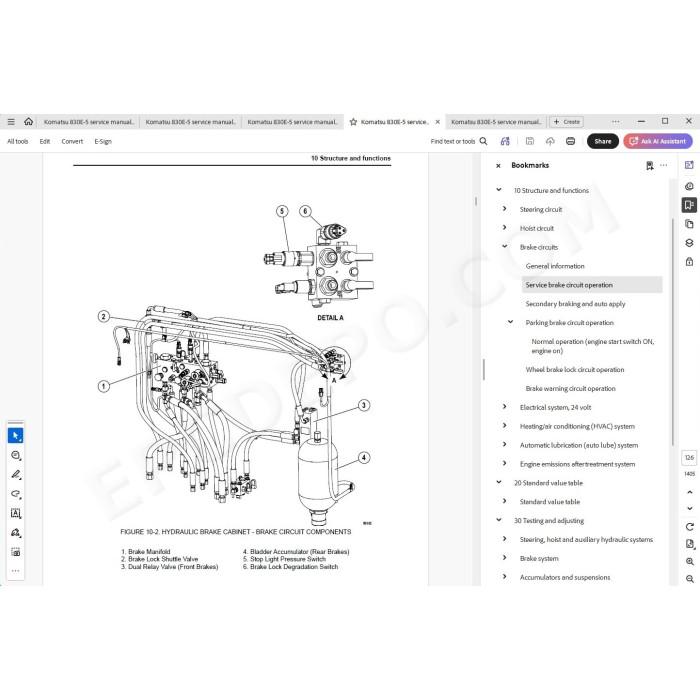Screen dimensions: 700x700
Task: Open Wheel brake lock circuit operation bookmark
Action: pos(575,370)
